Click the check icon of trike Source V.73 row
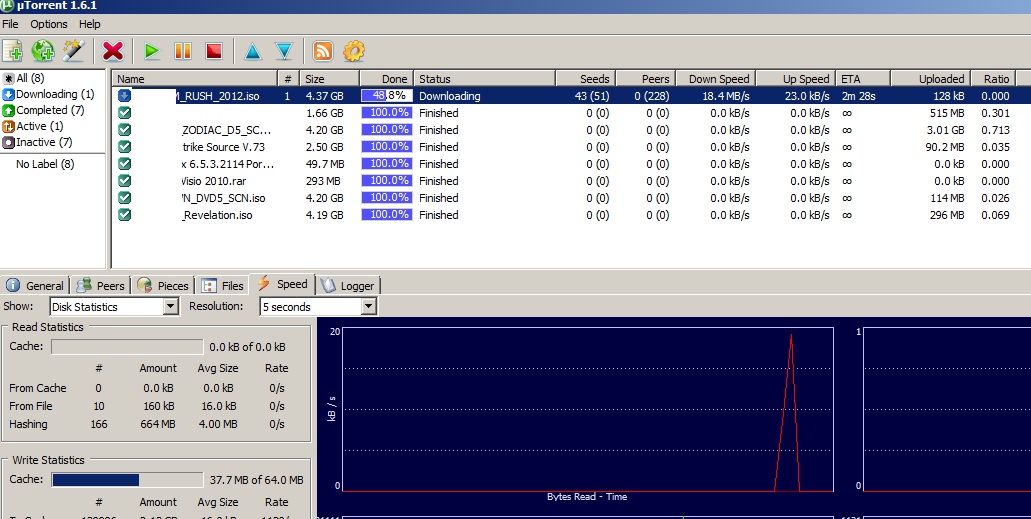1031x519 pixels. coord(124,147)
